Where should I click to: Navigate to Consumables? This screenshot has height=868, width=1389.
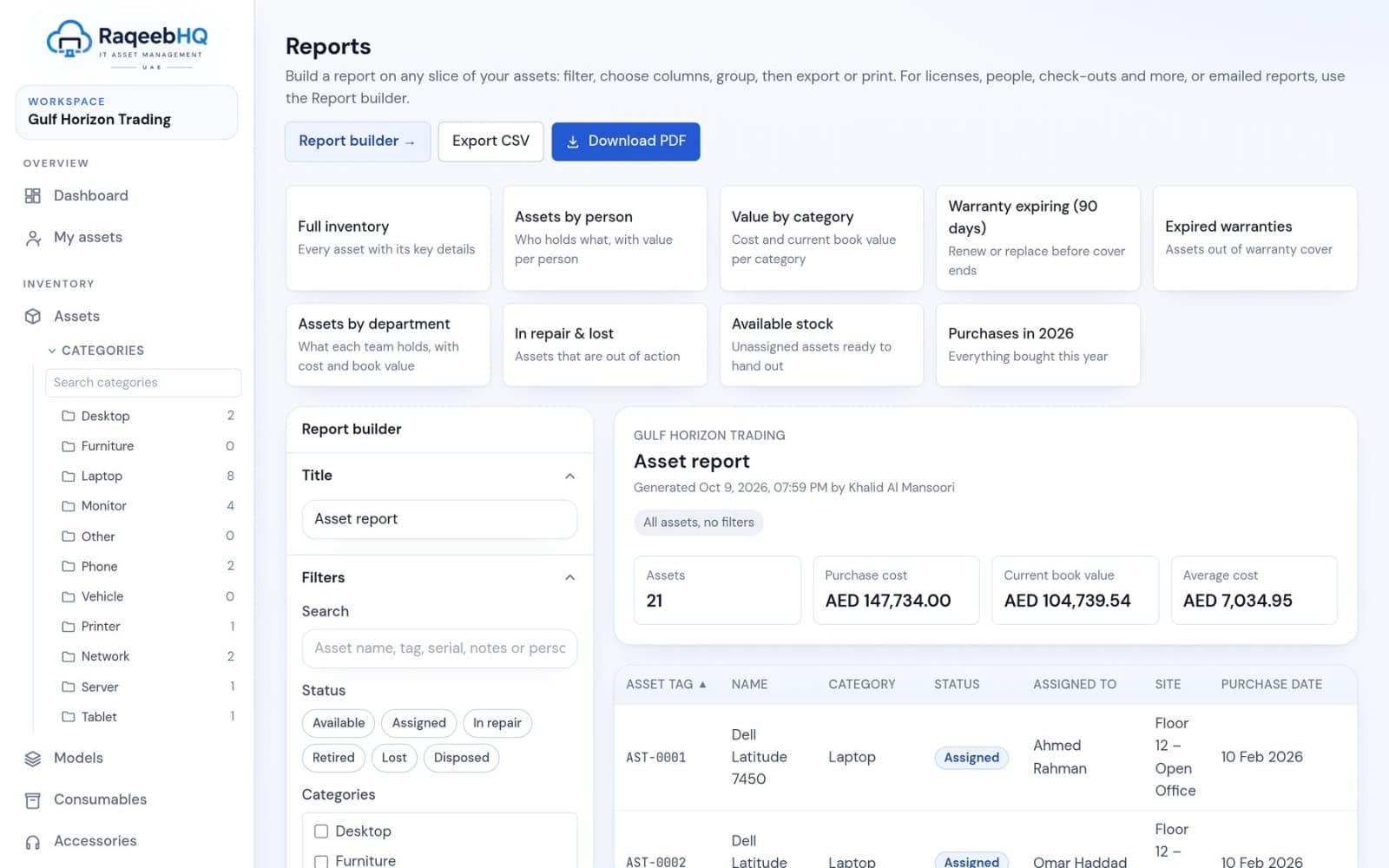[x=127, y=800]
